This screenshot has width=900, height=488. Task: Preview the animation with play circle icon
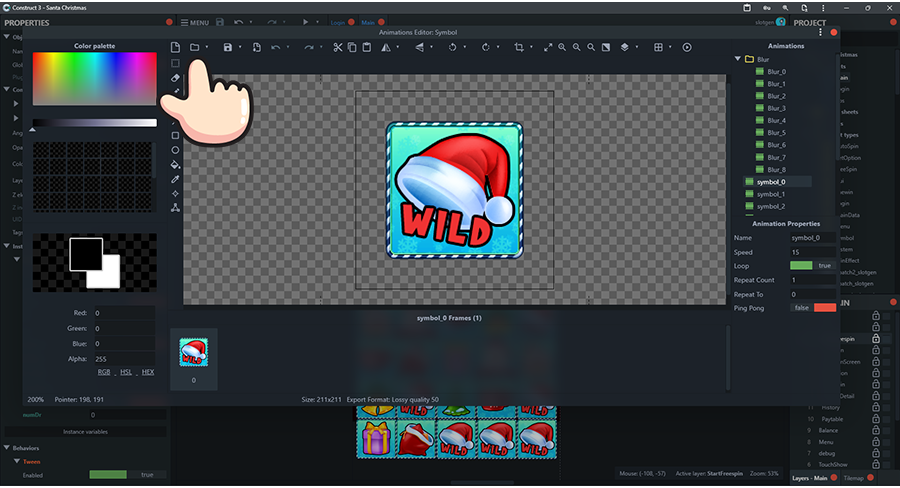click(687, 47)
